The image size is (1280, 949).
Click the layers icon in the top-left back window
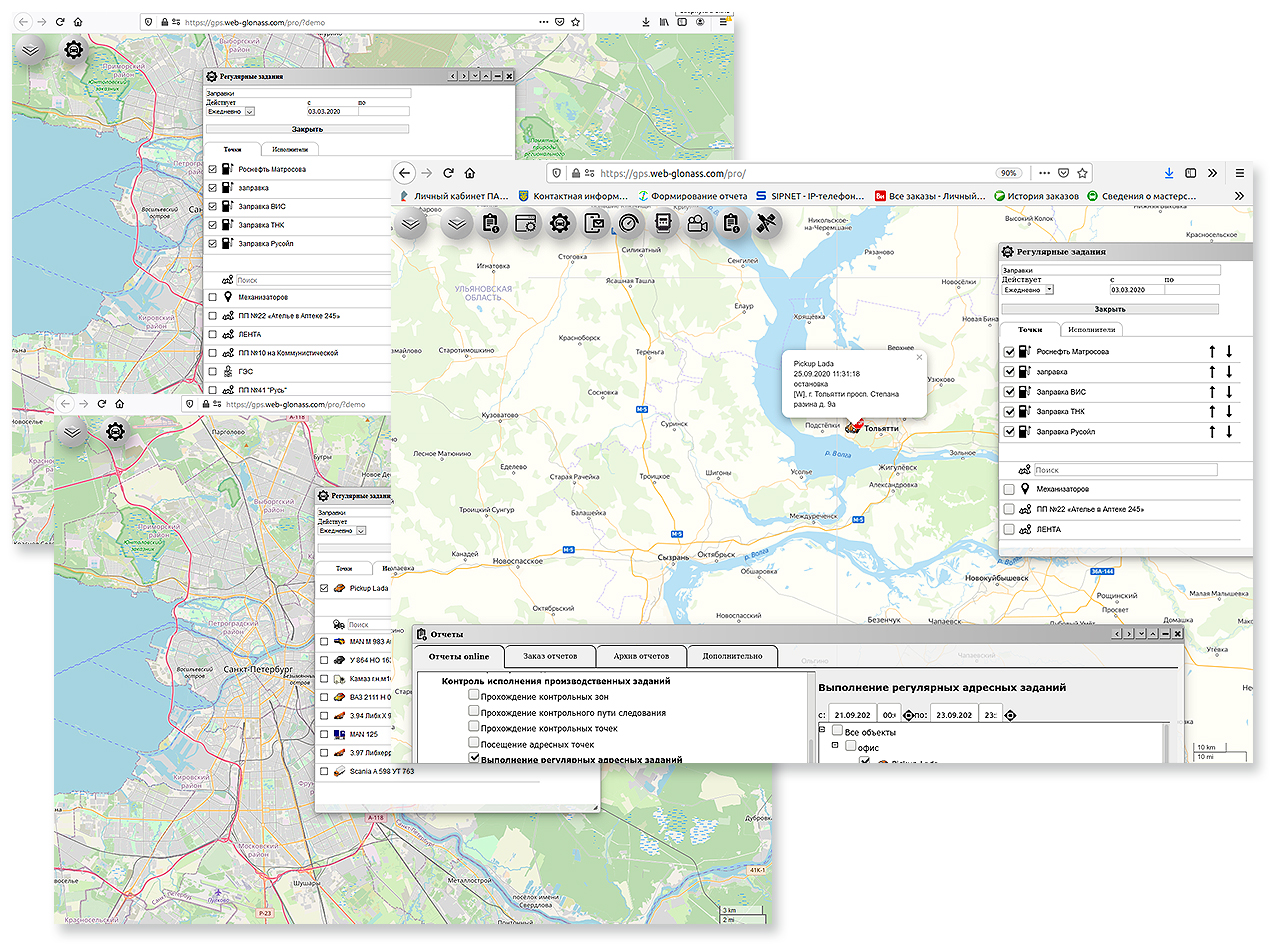(30, 49)
